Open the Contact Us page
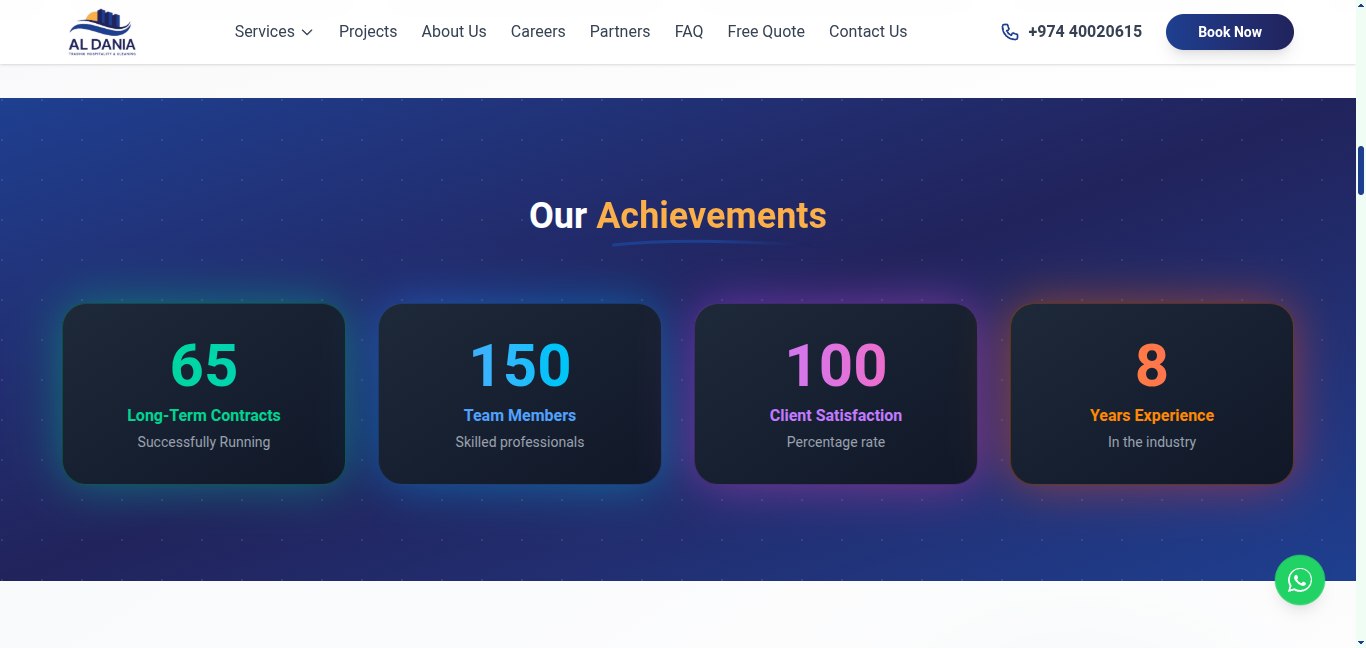 tap(868, 32)
